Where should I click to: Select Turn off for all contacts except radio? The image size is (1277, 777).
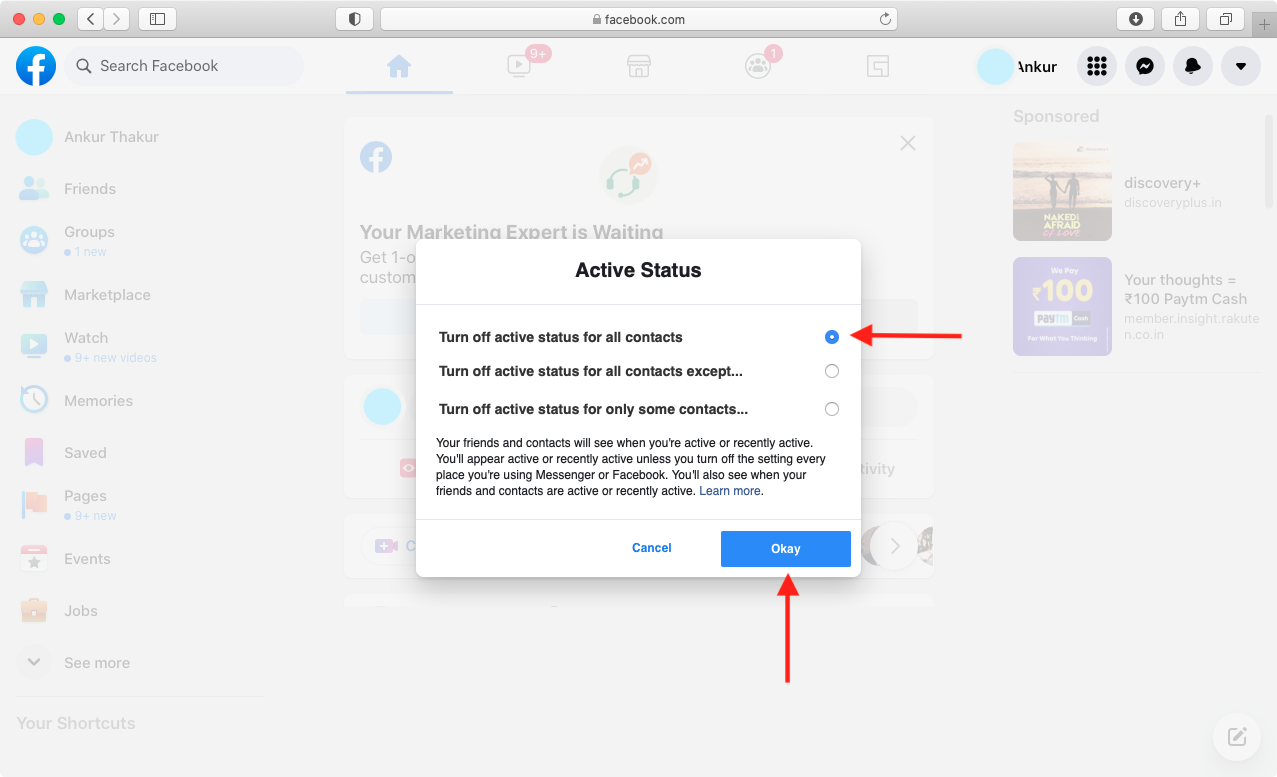pos(832,371)
